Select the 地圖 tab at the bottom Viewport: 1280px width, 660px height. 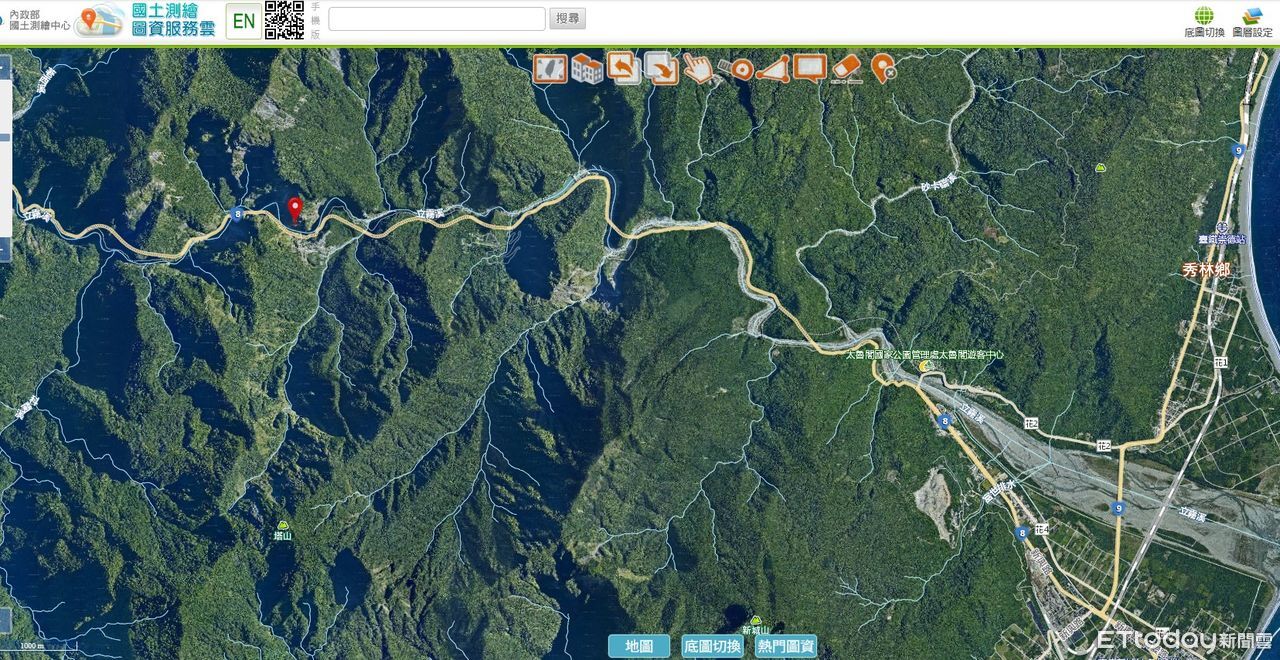(639, 646)
